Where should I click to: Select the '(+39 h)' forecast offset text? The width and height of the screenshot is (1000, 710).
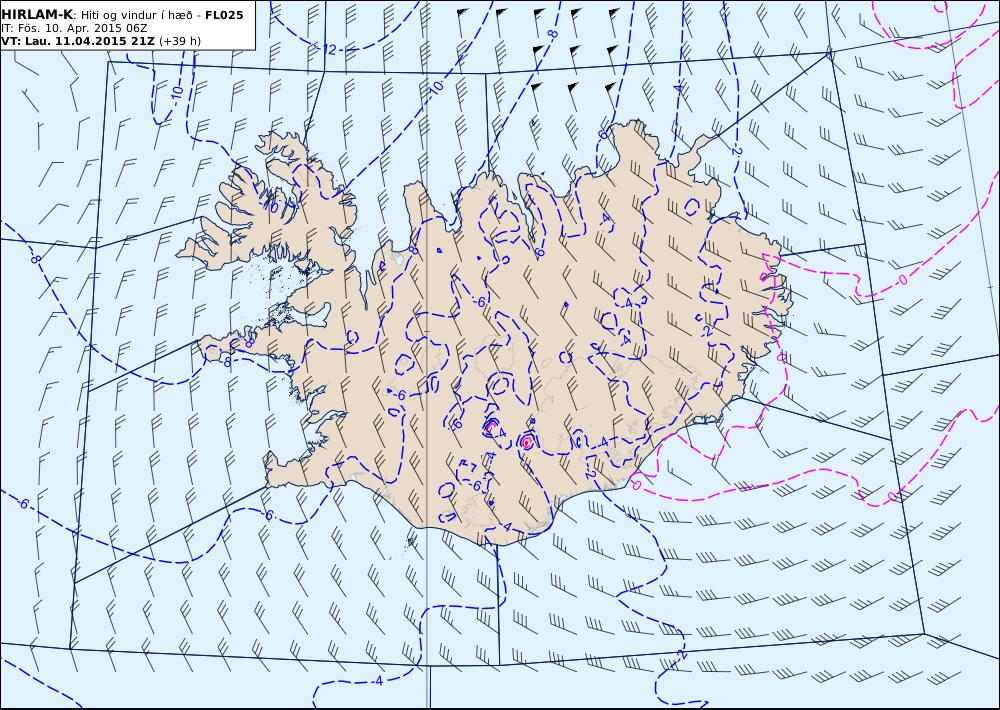click(180, 41)
